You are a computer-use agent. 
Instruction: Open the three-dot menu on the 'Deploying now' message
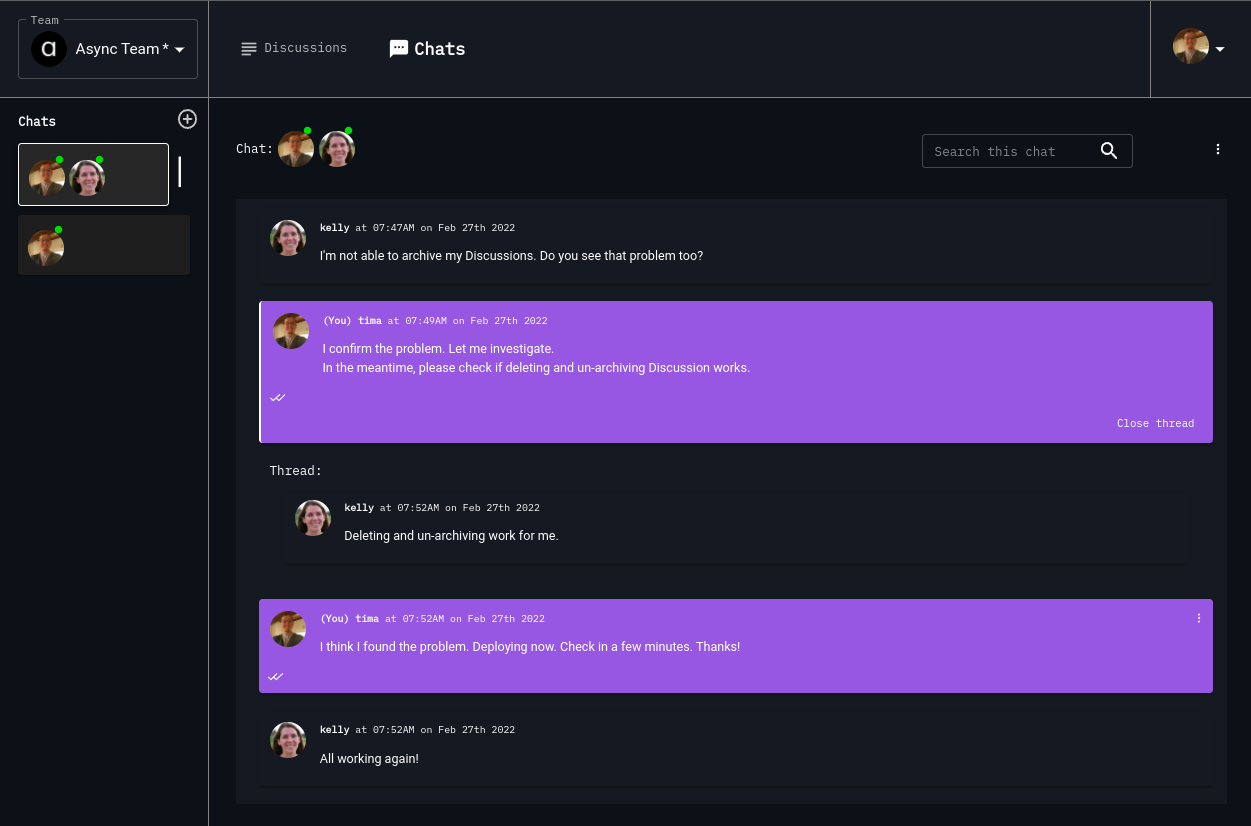[1198, 618]
